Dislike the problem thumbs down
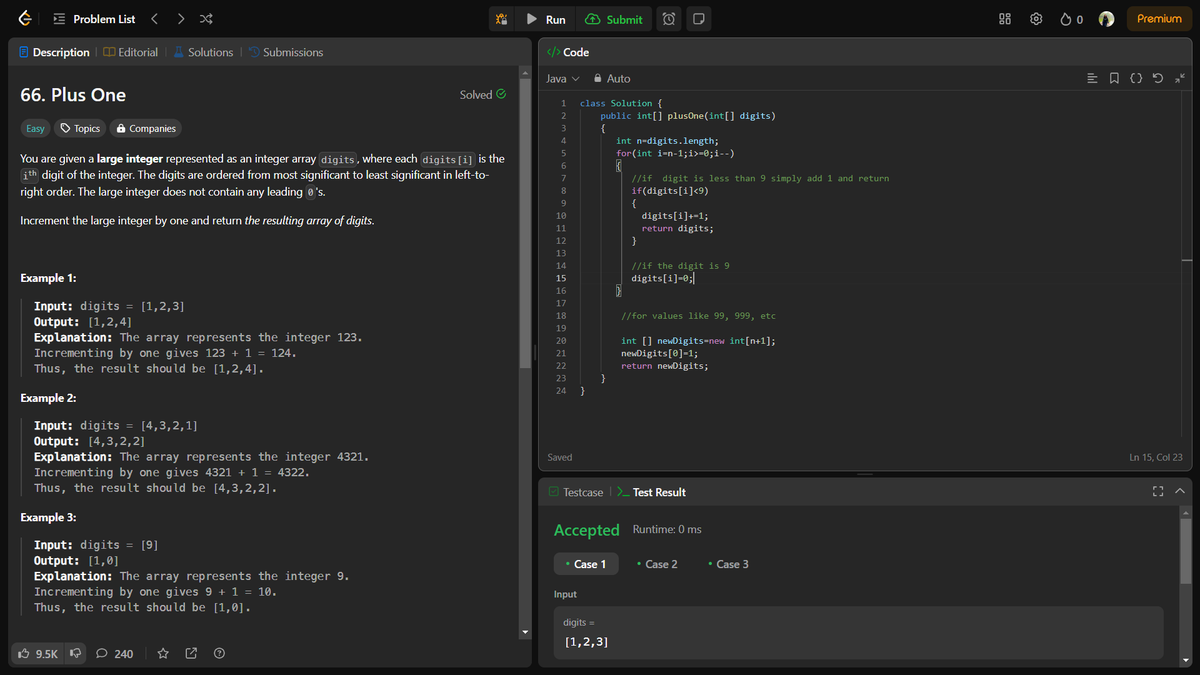The height and width of the screenshot is (675, 1200). click(x=74, y=654)
